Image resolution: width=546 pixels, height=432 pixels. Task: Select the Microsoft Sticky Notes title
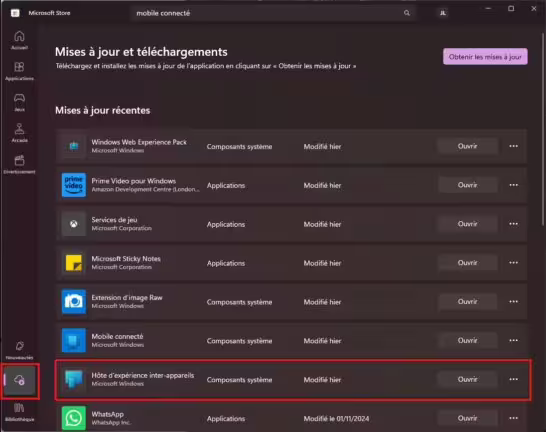click(x=126, y=259)
